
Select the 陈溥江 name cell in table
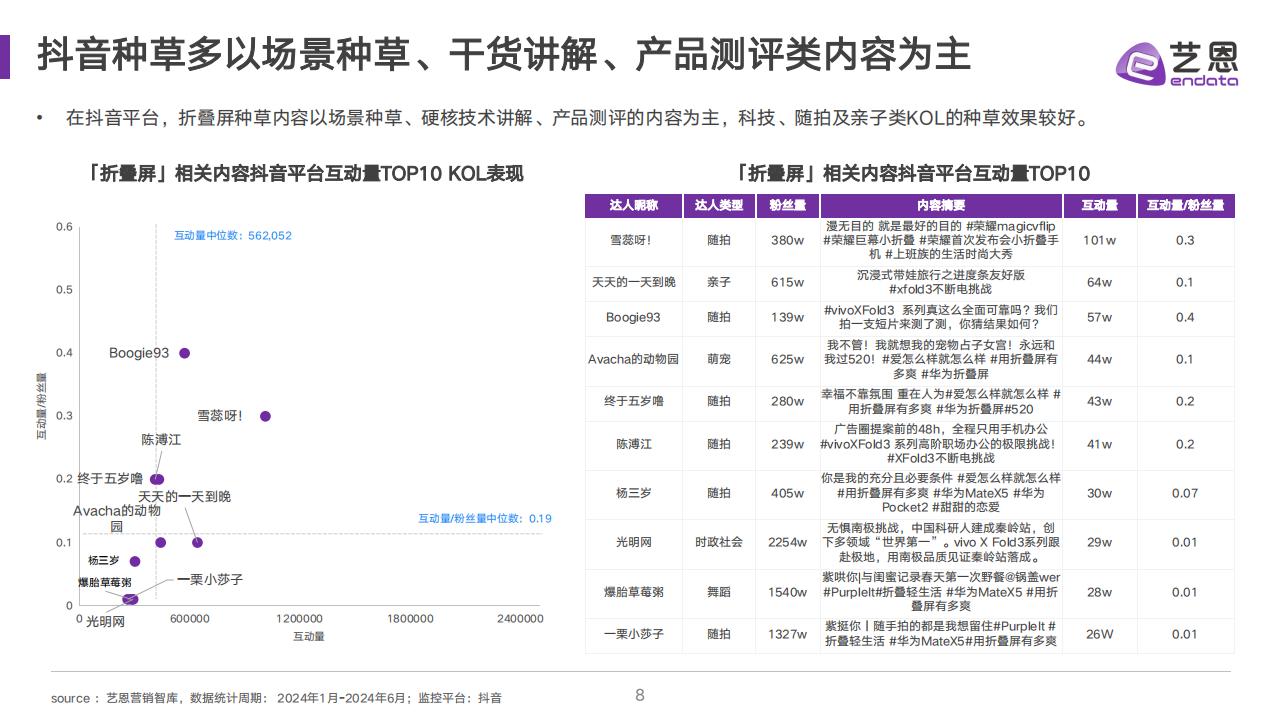coord(633,444)
